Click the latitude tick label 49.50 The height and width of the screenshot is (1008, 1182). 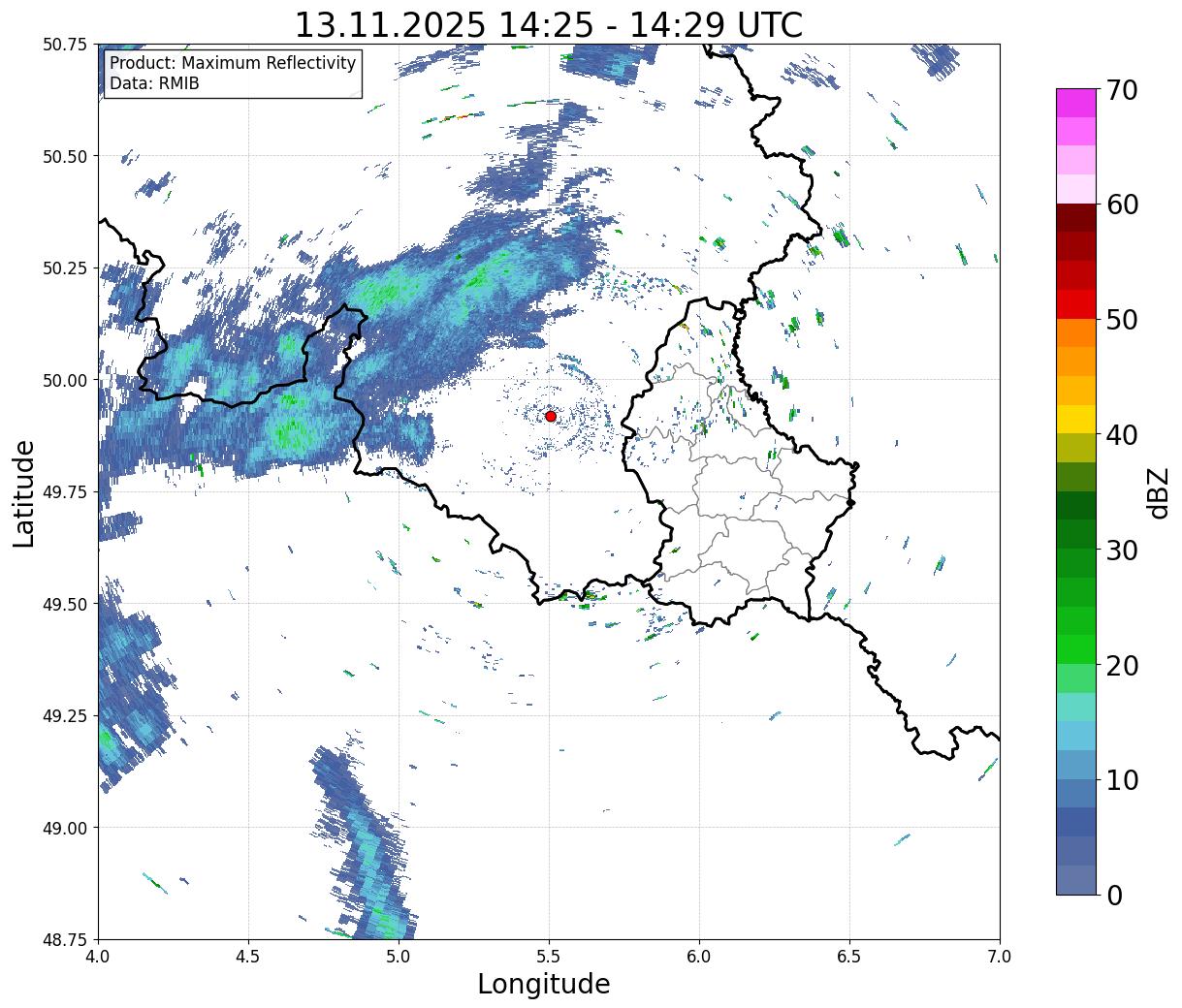(x=65, y=604)
